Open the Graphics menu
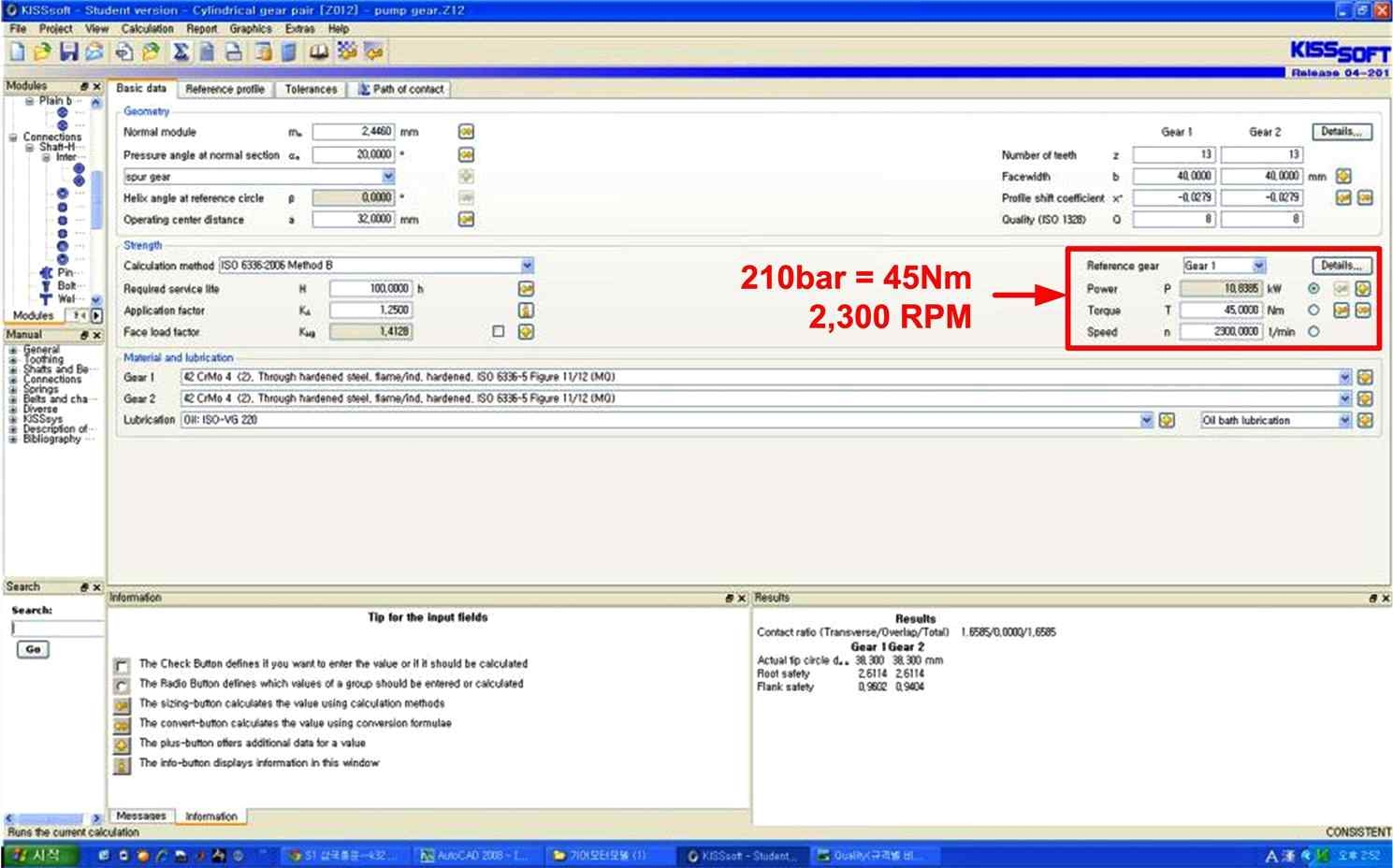Image resolution: width=1393 pixels, height=868 pixels. tap(250, 29)
